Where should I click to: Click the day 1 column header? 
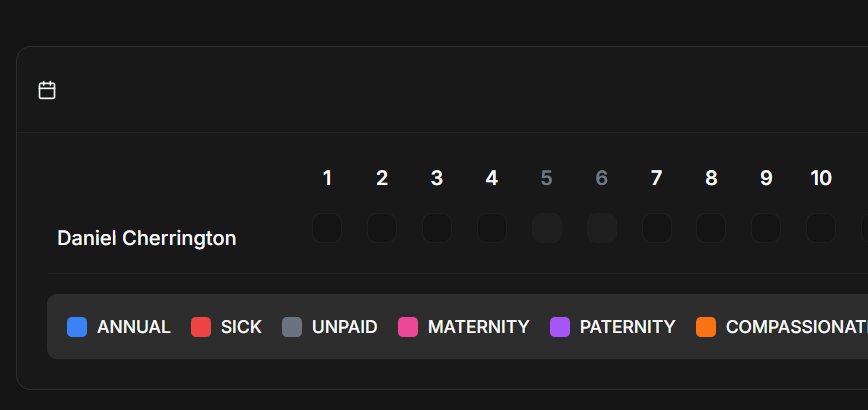coord(327,178)
